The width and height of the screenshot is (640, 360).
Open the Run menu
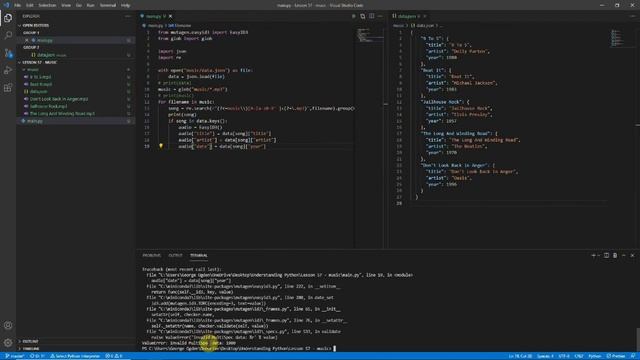[91, 5]
